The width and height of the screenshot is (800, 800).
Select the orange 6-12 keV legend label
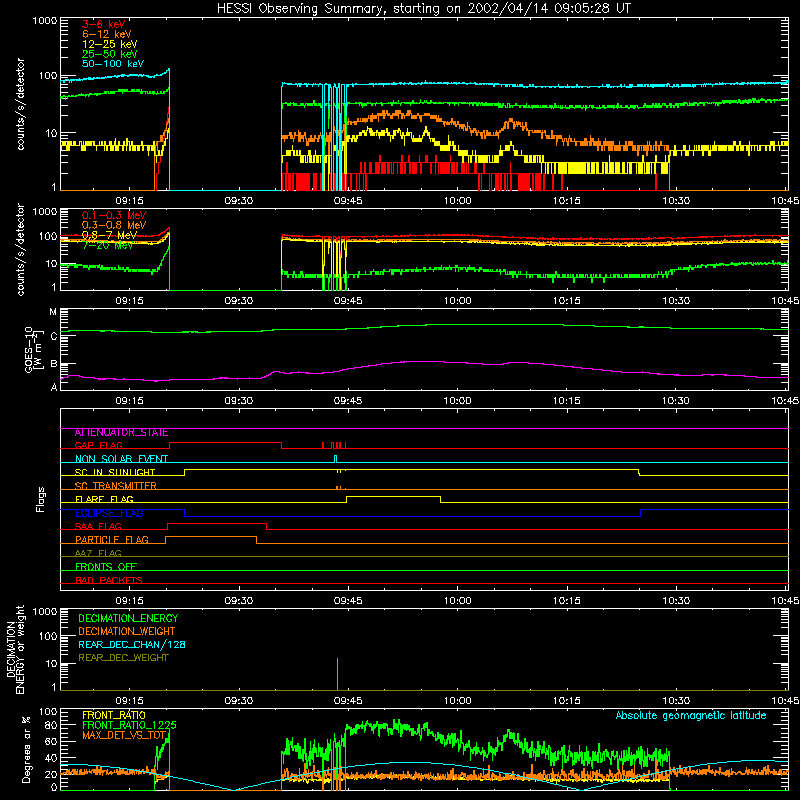click(107, 34)
